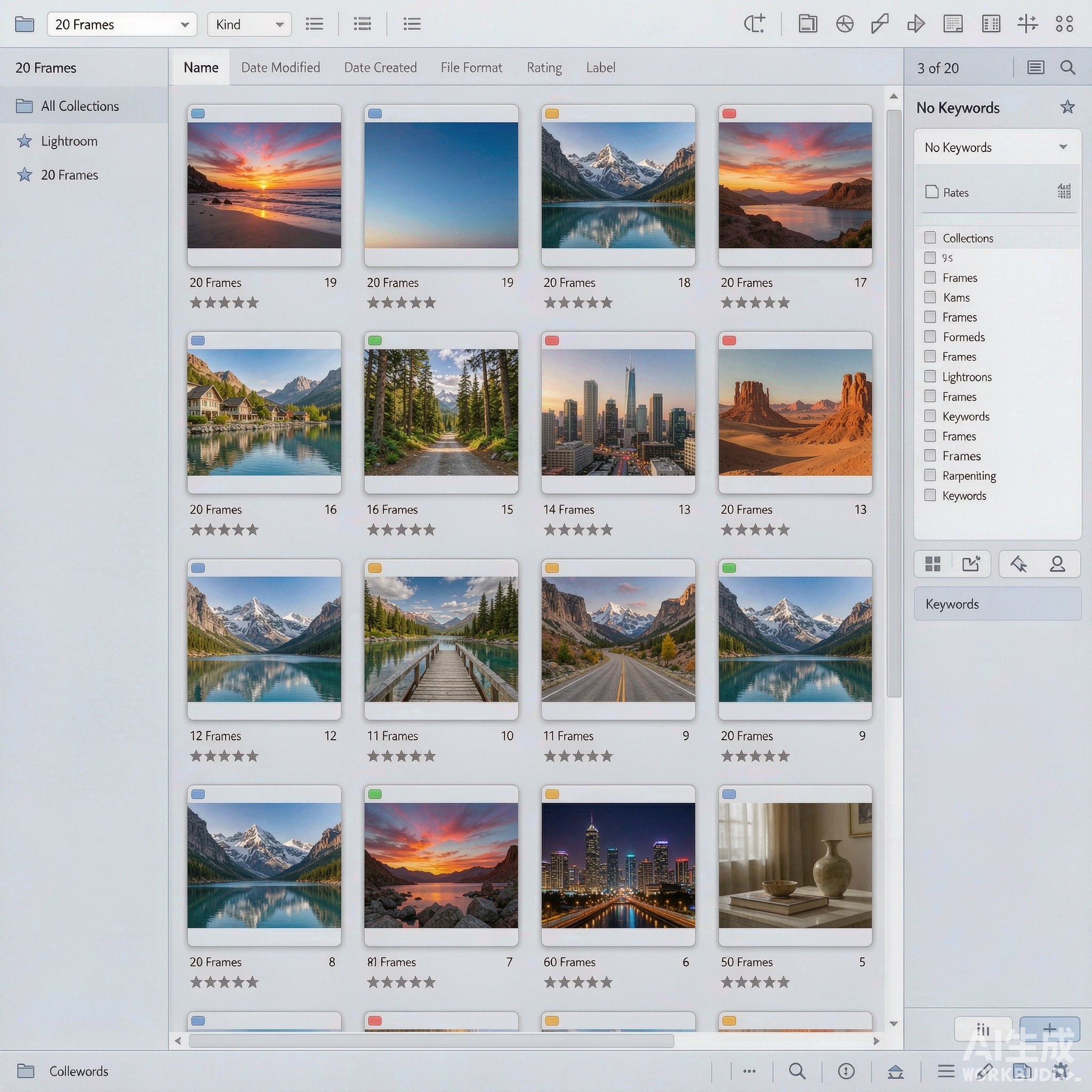1092x1092 pixels.
Task: Click the hamburger lines icon in bottom bar
Action: (x=946, y=1071)
